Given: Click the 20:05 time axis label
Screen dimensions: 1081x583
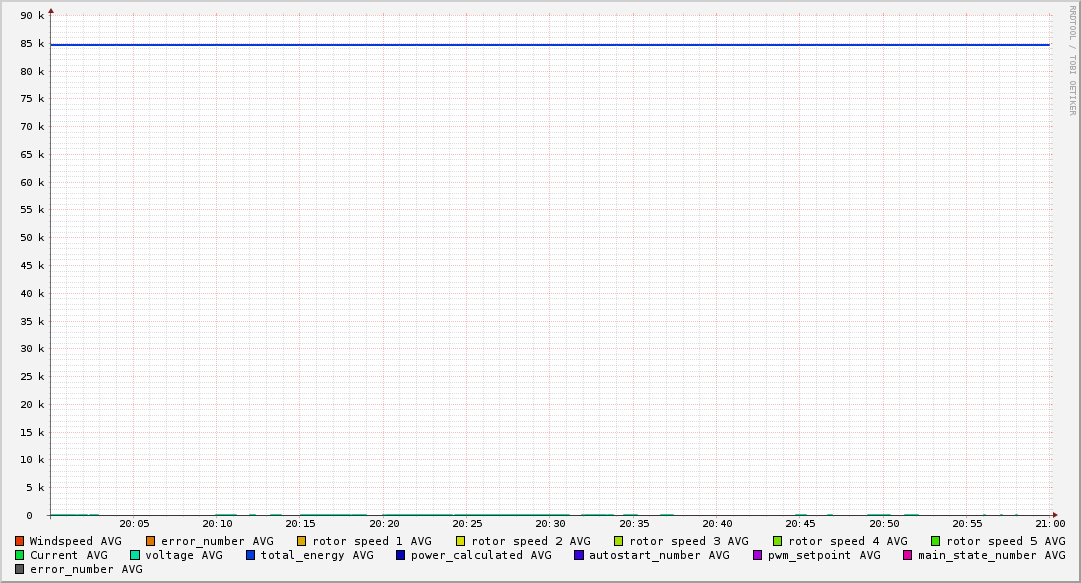Looking at the screenshot, I should click(x=134, y=523).
